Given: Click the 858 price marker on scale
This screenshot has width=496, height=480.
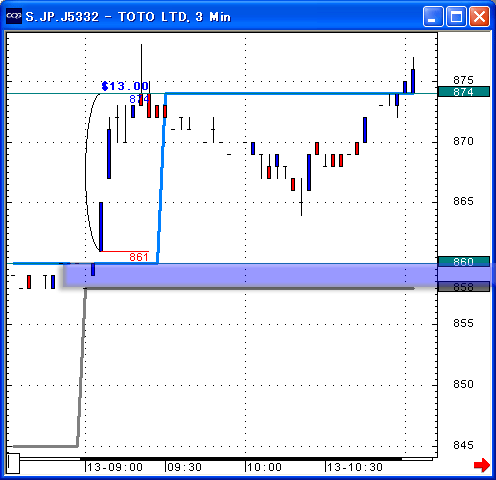Looking at the screenshot, I should (x=463, y=287).
